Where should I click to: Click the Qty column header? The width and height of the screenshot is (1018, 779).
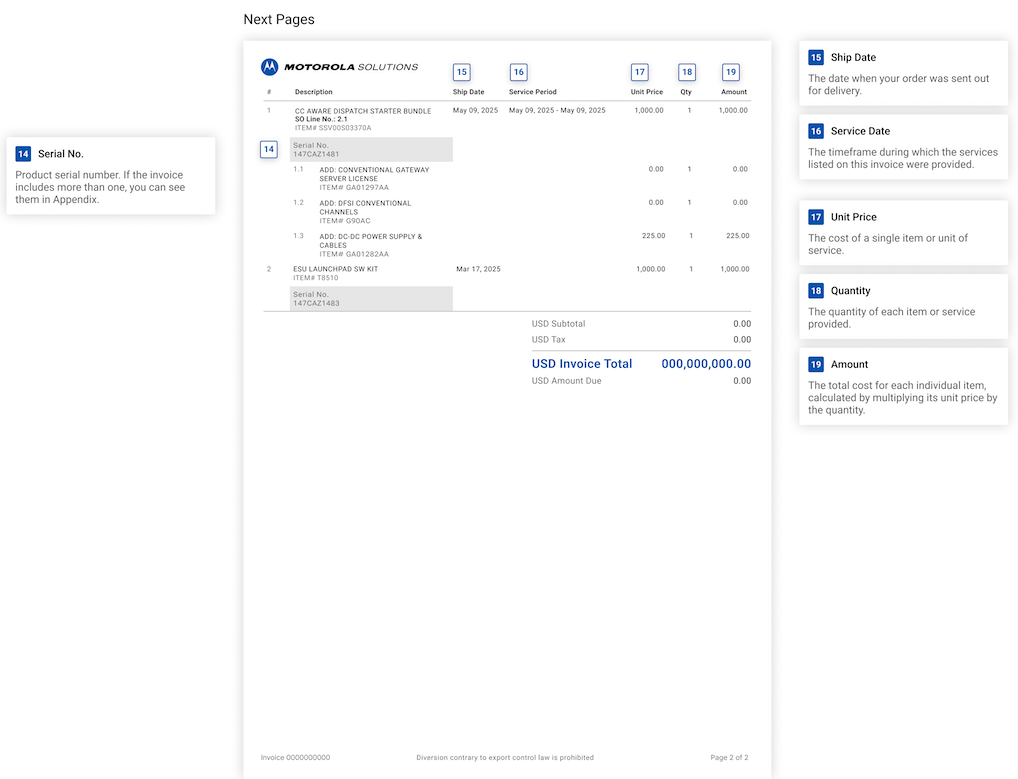pos(686,92)
